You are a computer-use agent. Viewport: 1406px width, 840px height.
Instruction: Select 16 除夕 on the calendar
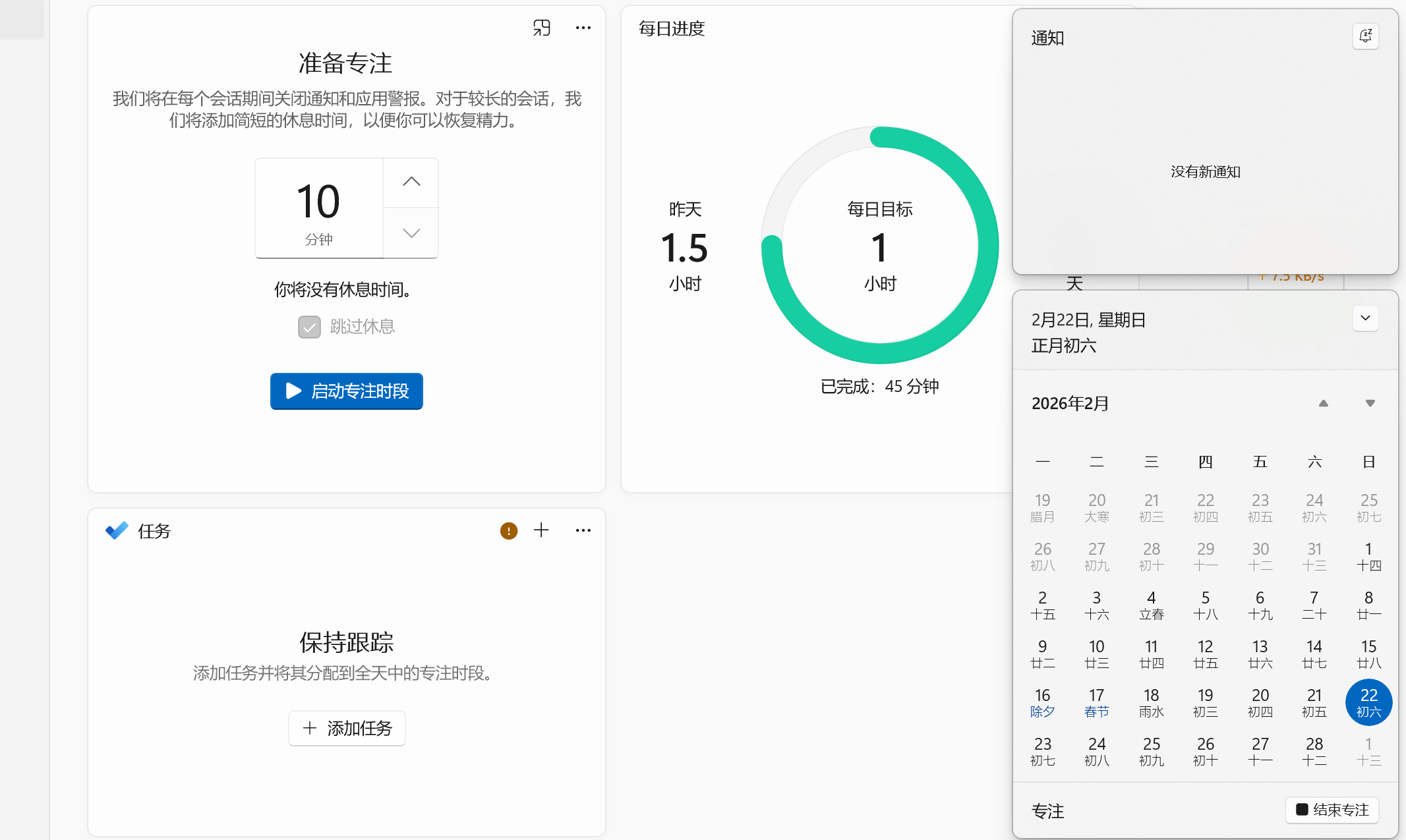(1042, 702)
